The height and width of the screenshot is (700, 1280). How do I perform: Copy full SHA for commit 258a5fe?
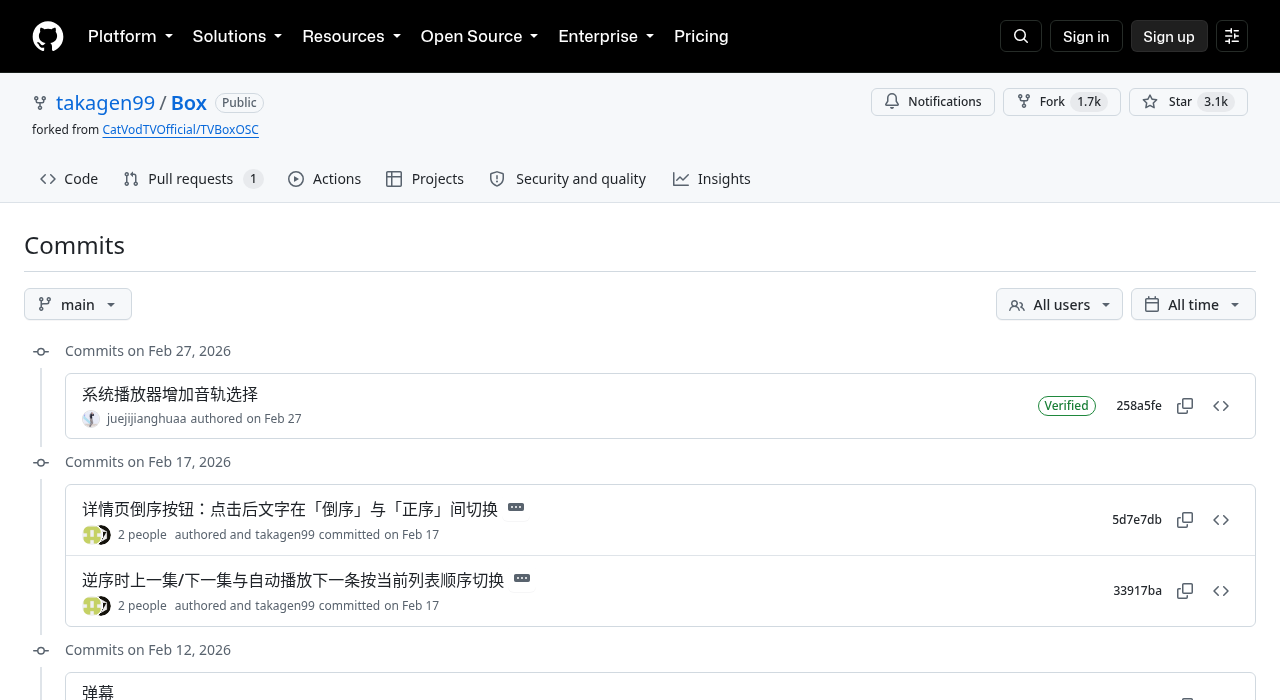pos(1185,406)
